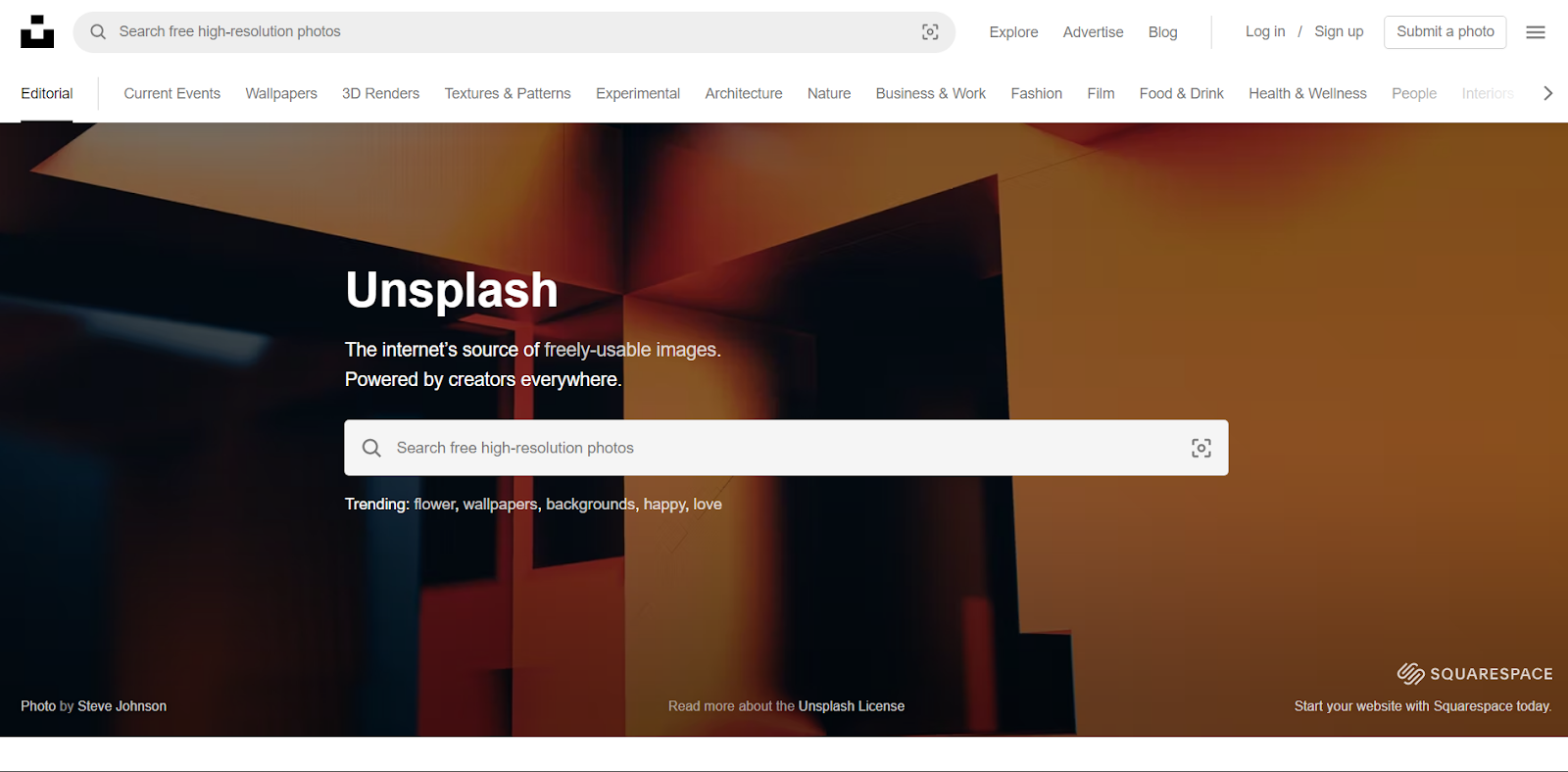Focus the top search photos field
This screenshot has height=772, width=1568.
(x=514, y=32)
